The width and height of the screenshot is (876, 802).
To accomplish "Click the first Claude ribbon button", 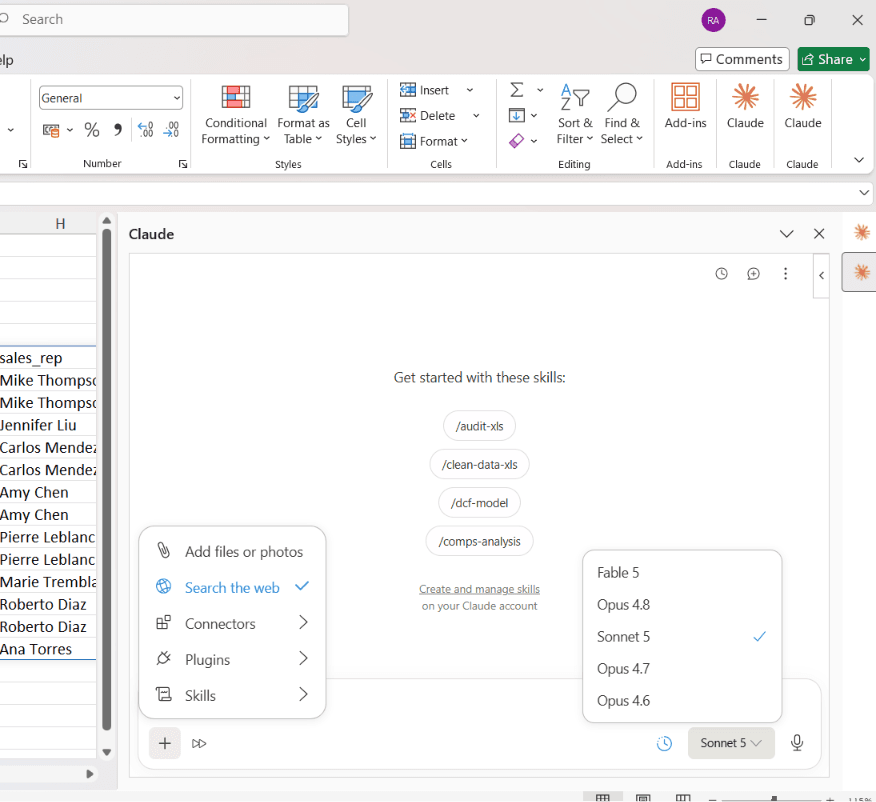I will click(745, 107).
